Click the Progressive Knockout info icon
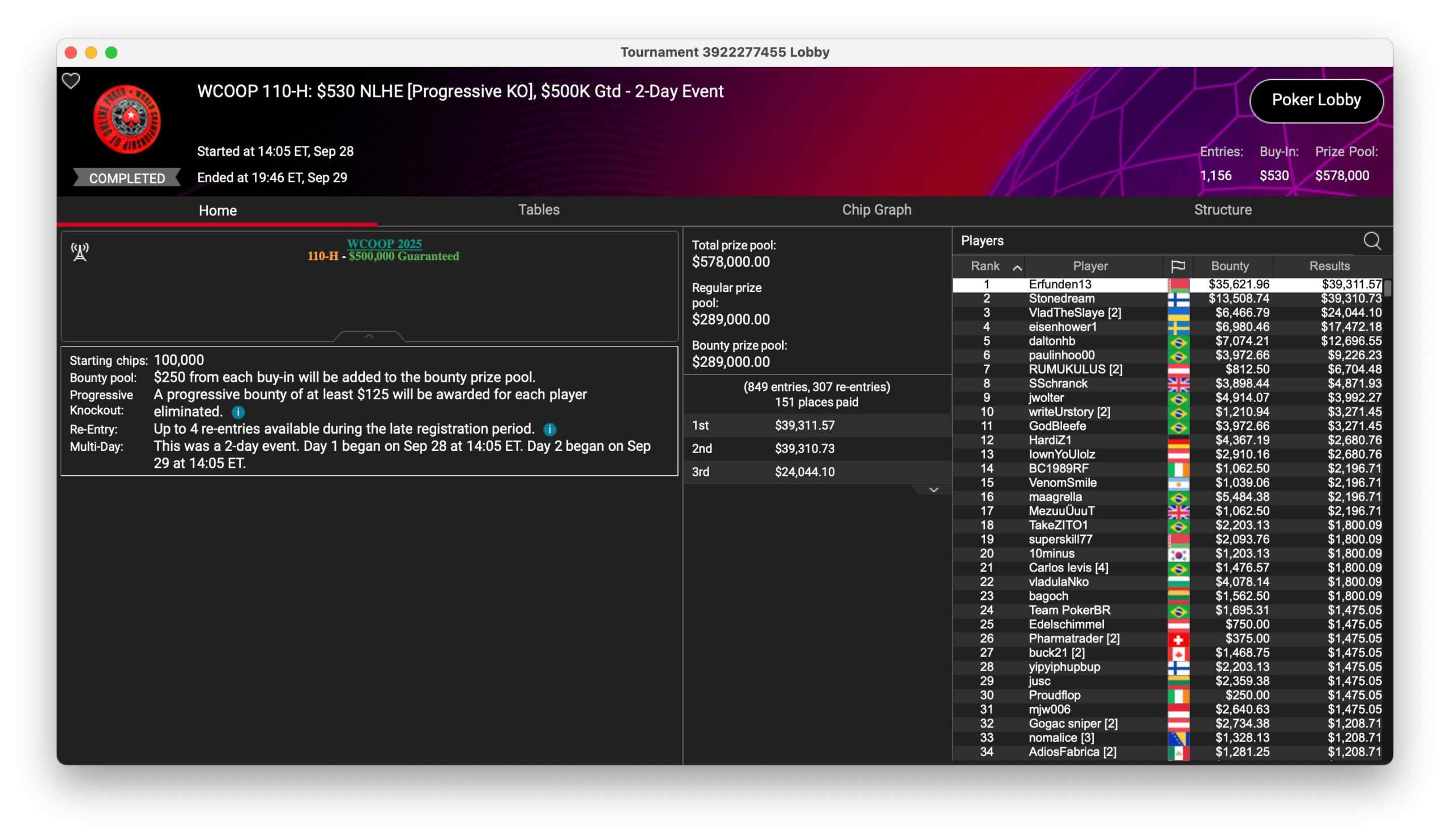The height and width of the screenshot is (840, 1450). click(x=238, y=412)
